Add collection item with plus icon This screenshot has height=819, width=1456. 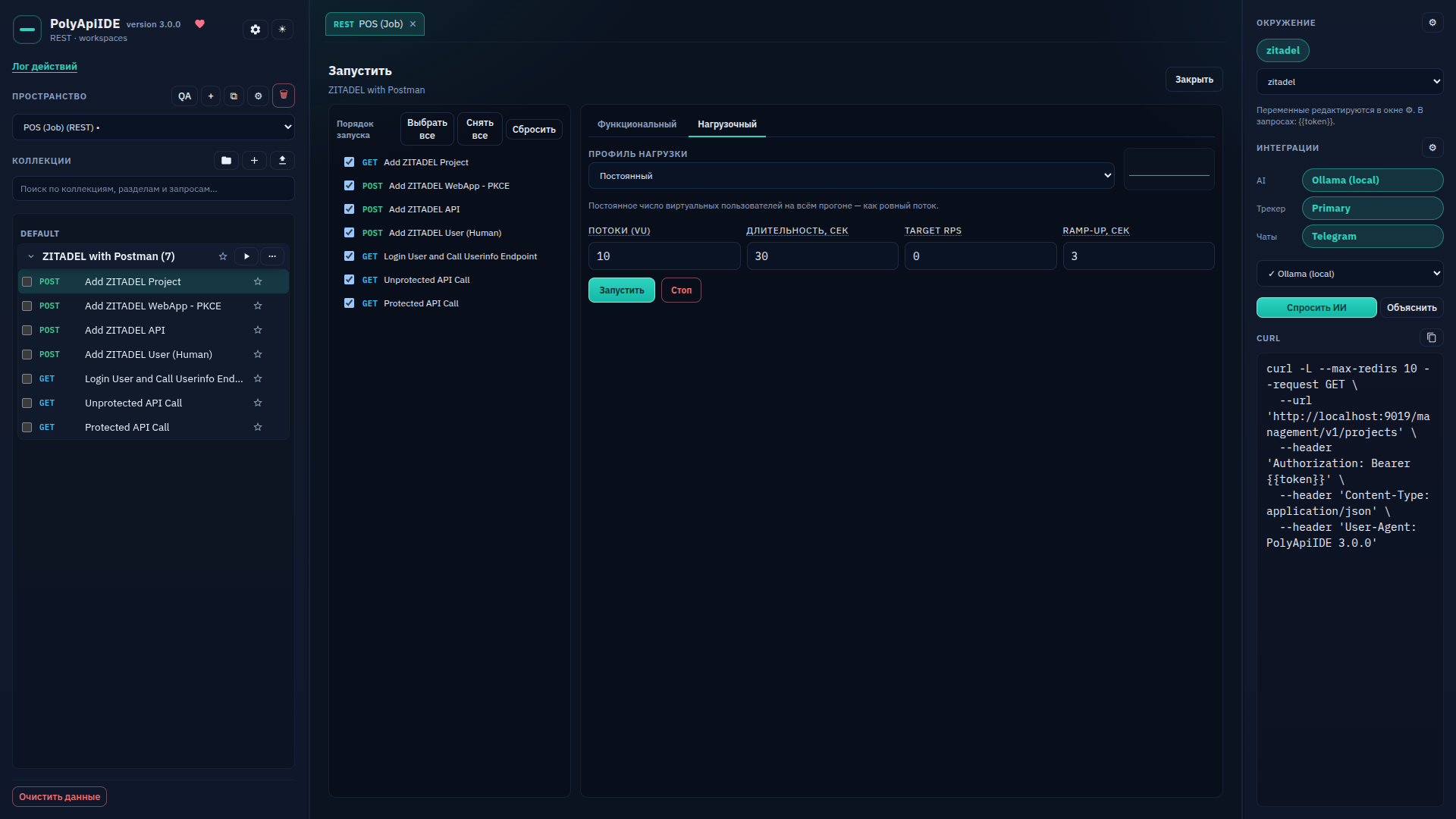click(x=254, y=161)
